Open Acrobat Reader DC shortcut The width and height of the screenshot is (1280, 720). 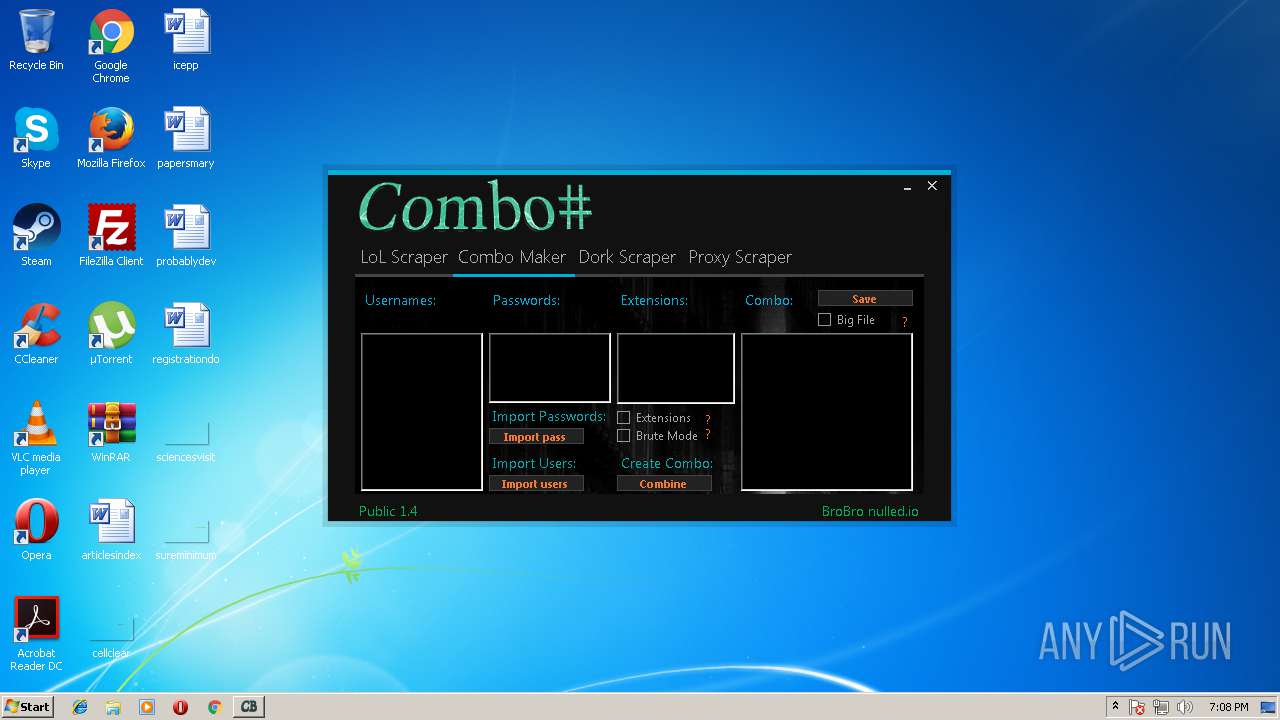click(36, 635)
